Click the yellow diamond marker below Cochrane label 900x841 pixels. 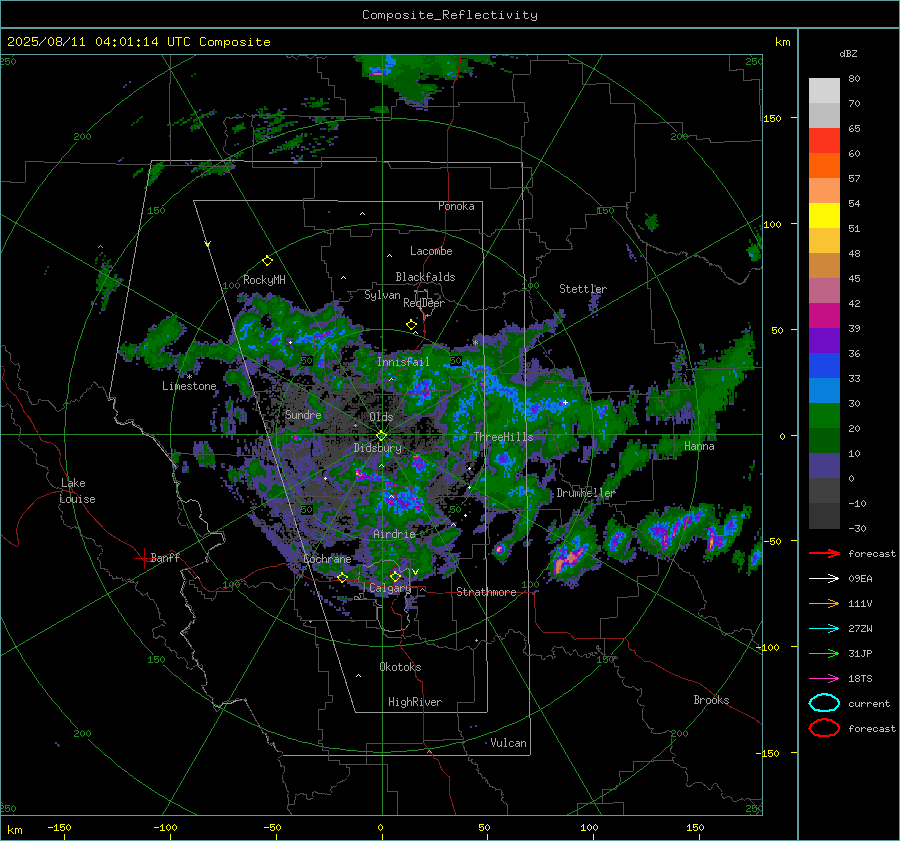pos(342,578)
